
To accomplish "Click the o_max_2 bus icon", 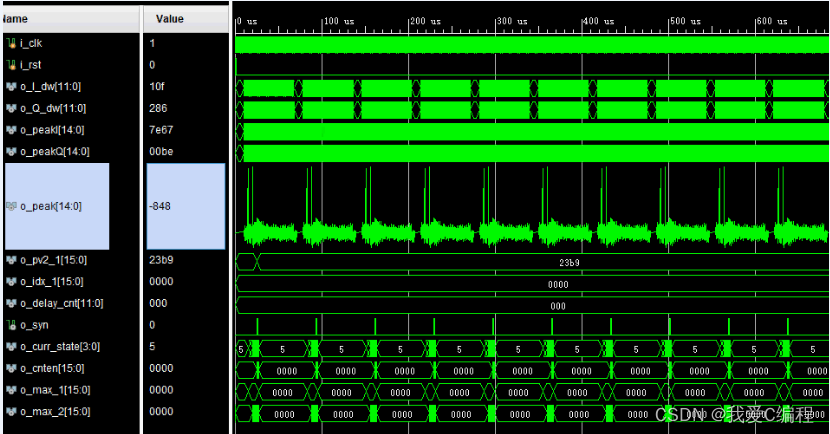I will [x=11, y=412].
